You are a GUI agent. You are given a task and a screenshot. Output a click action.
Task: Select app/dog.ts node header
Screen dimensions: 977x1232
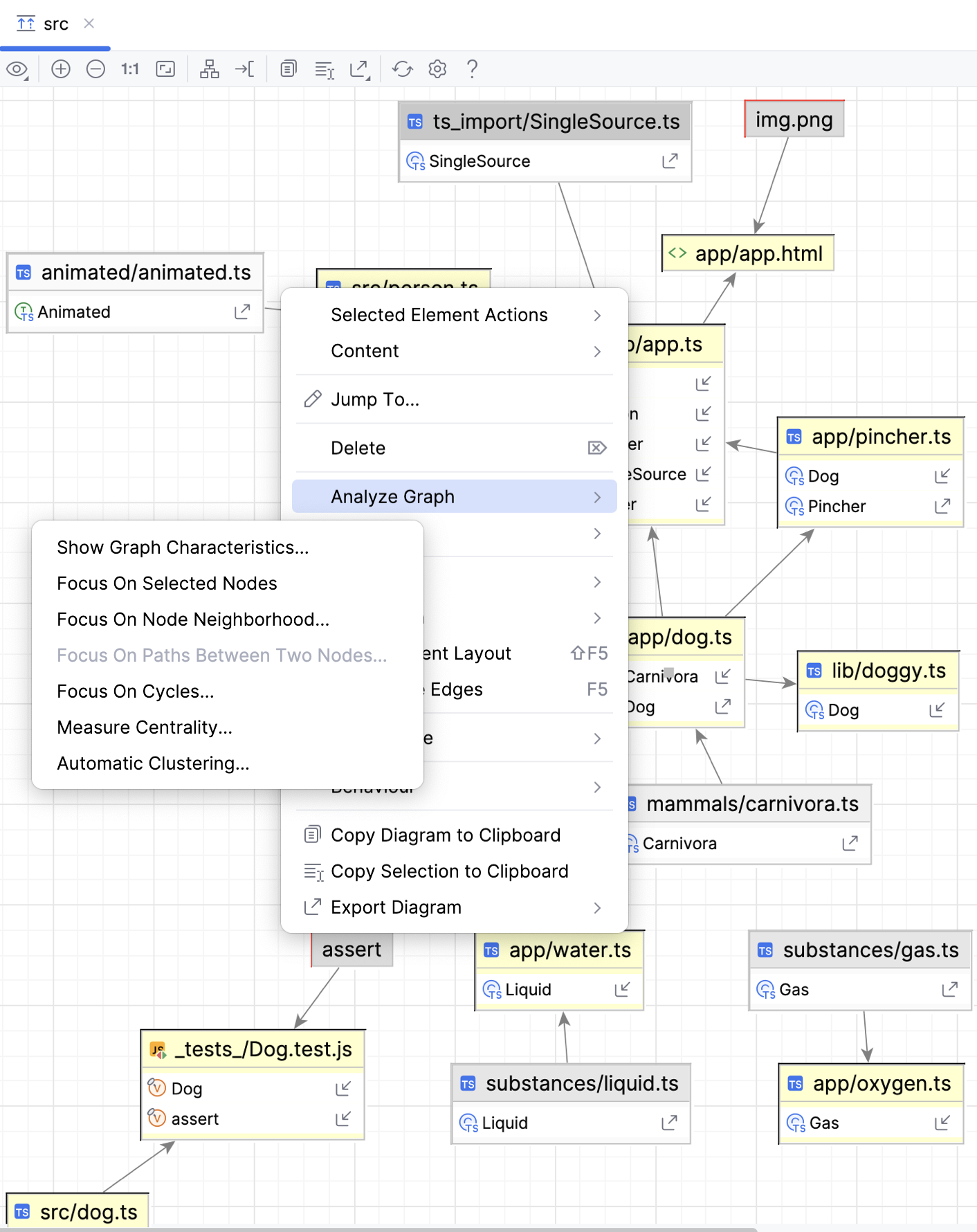[x=685, y=637]
